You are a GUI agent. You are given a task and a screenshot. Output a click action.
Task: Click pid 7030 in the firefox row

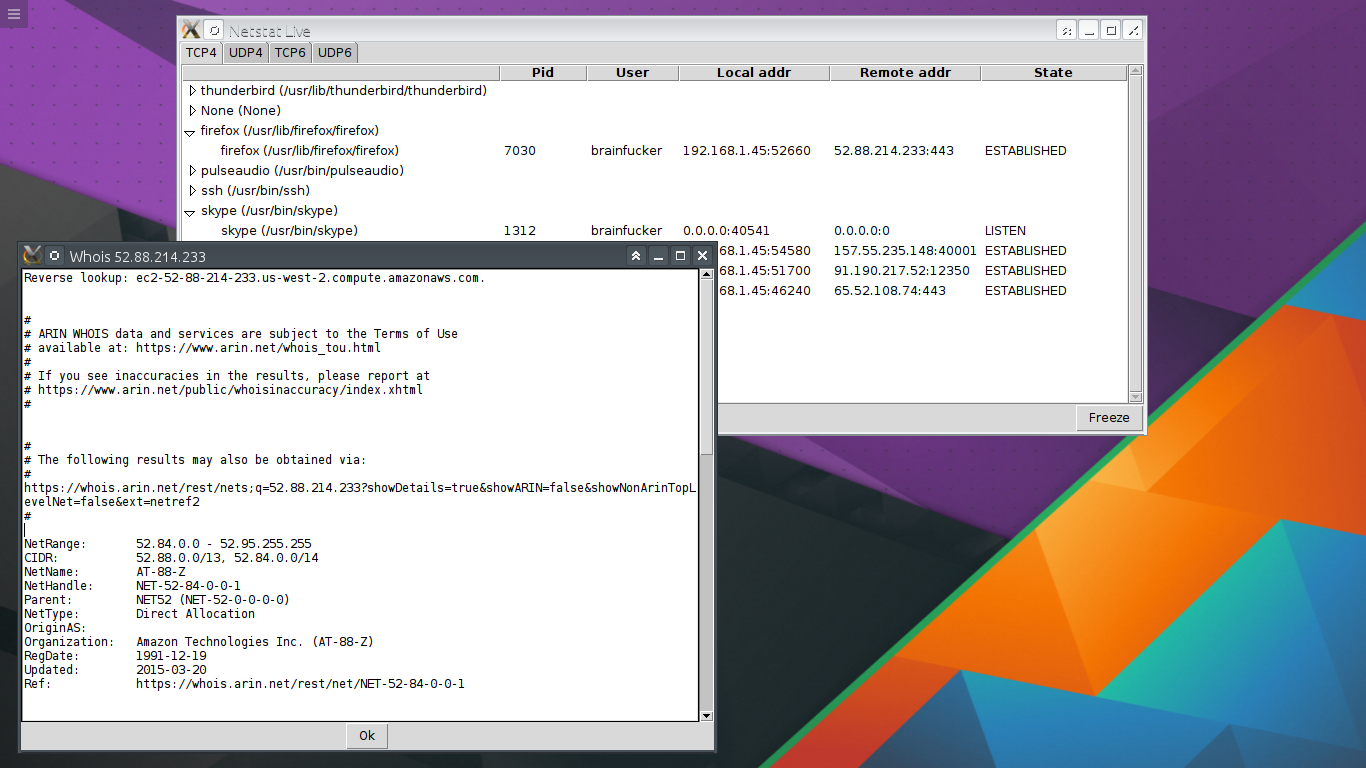coord(520,151)
